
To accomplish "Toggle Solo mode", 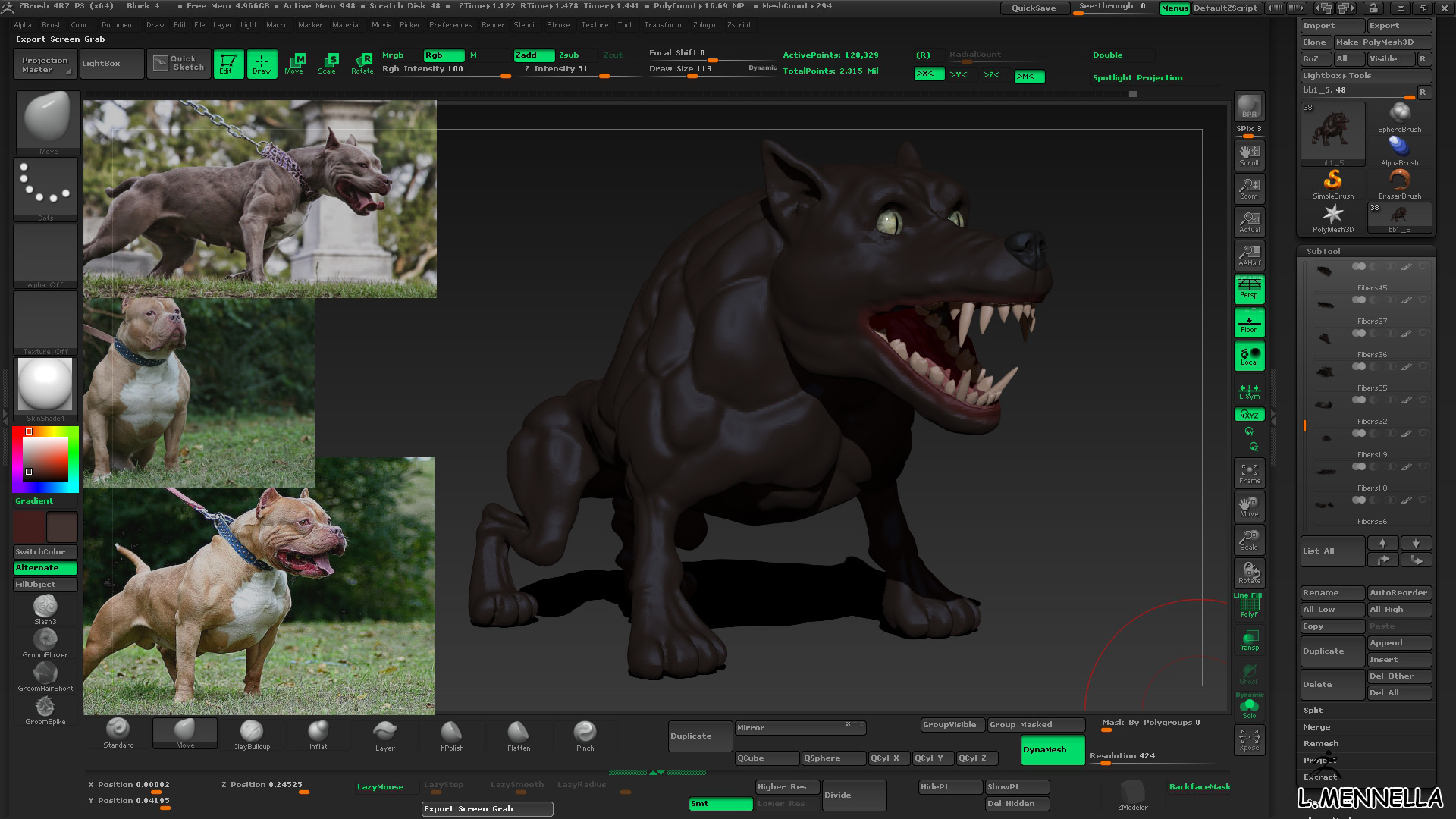I will 1249,707.
